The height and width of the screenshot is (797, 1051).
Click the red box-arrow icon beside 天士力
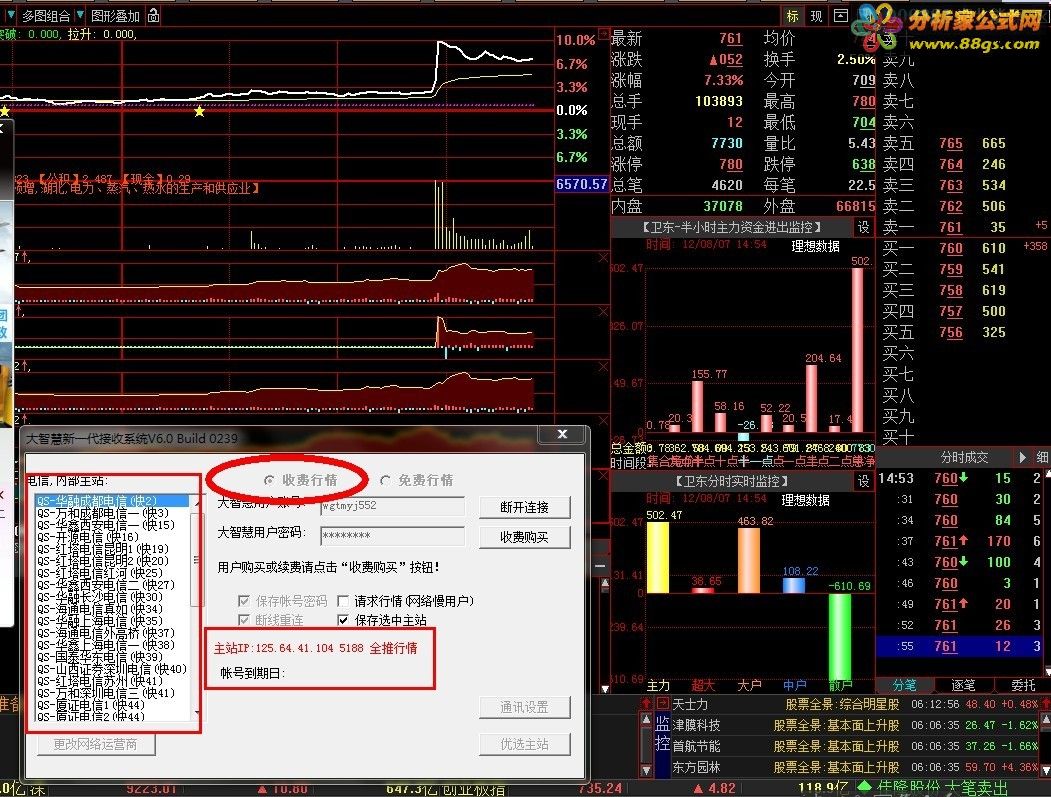coord(662,703)
